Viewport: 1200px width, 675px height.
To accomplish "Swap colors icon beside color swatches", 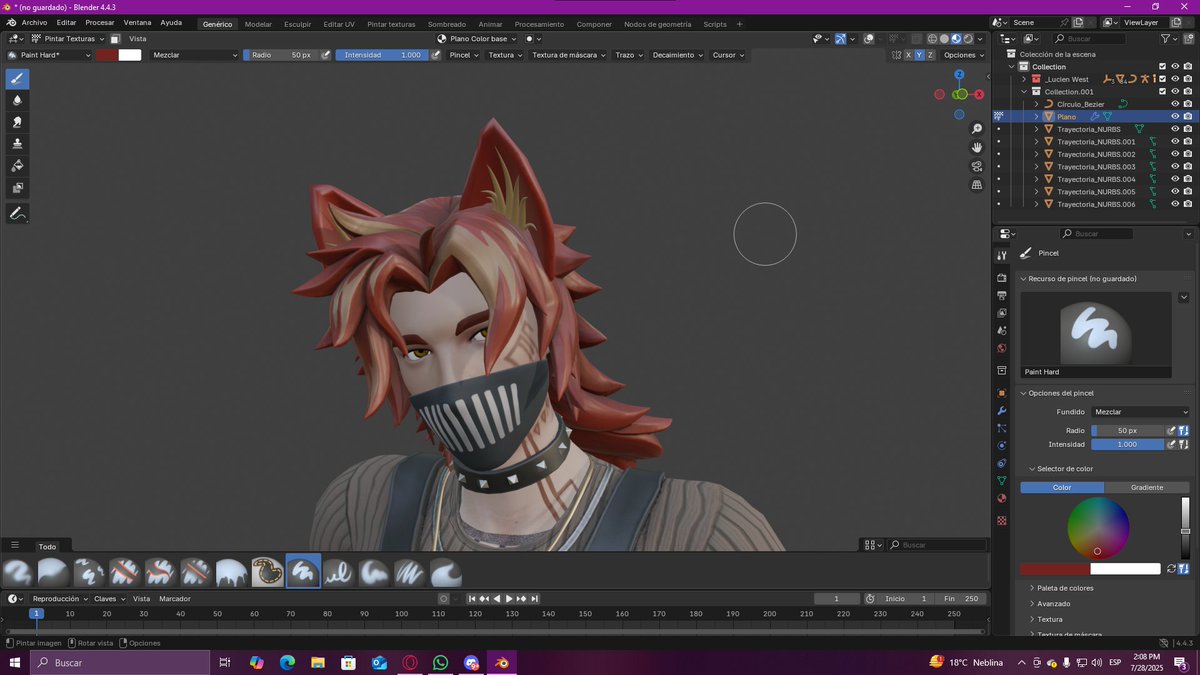I will pos(1171,569).
